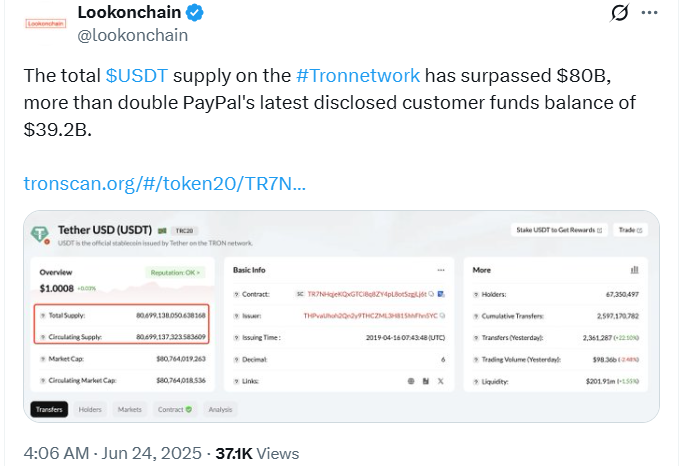The image size is (685, 466).
Task: Open the three-dot more options menu
Action: pos(651,14)
